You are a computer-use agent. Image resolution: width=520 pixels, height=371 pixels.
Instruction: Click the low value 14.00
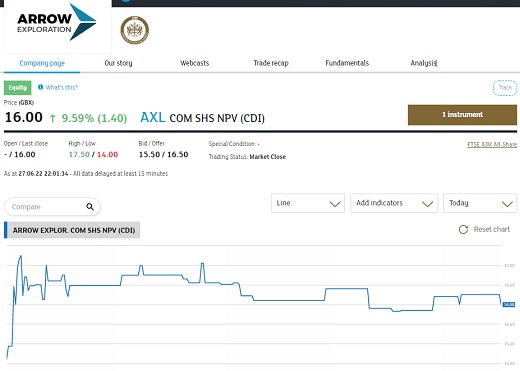click(107, 155)
